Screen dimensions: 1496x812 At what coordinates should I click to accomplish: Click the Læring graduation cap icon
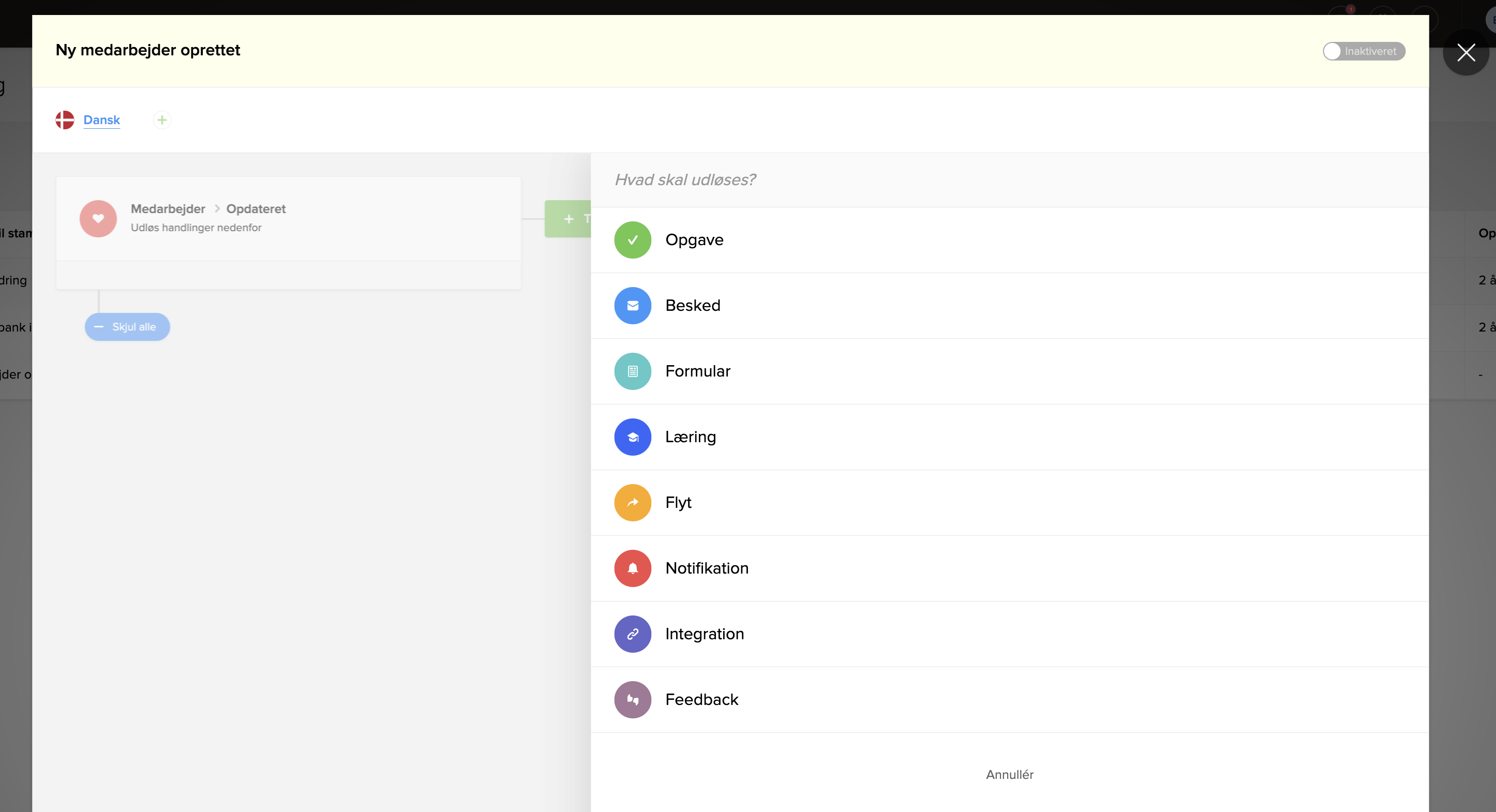(x=633, y=437)
